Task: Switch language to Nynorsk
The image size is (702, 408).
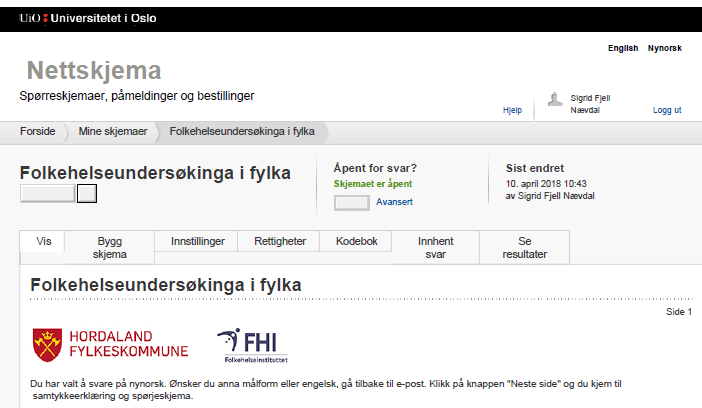Action: 665,48
